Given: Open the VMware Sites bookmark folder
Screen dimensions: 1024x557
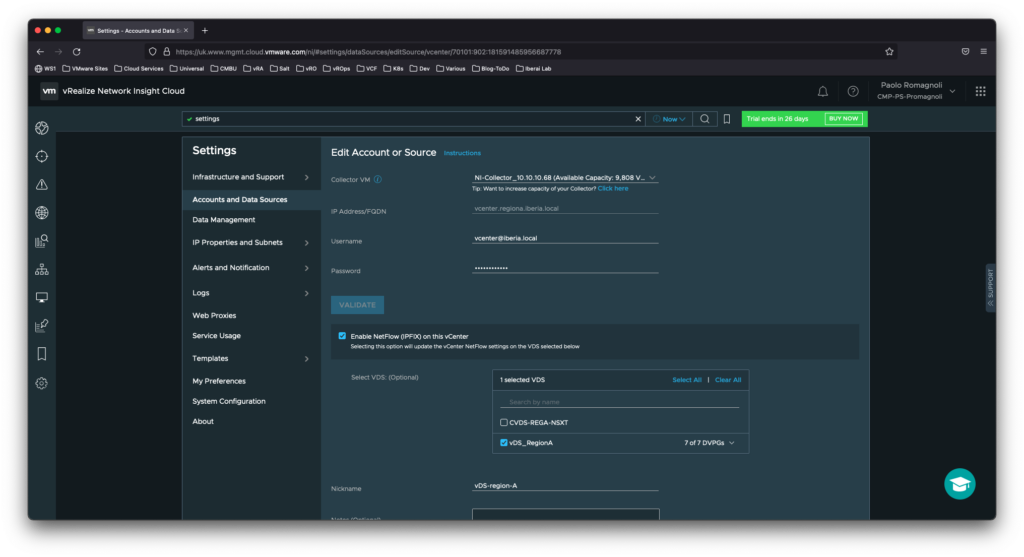Looking at the screenshot, I should (x=85, y=69).
